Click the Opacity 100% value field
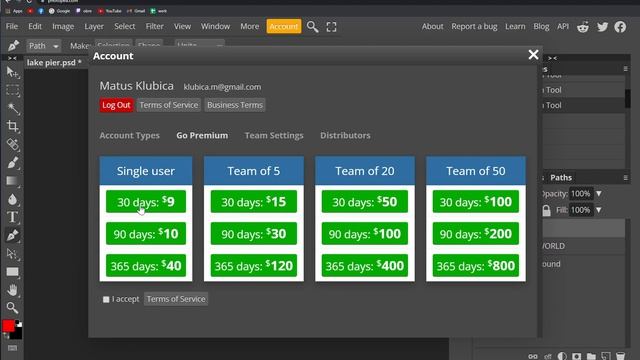This screenshot has width=640, height=360. 580,193
